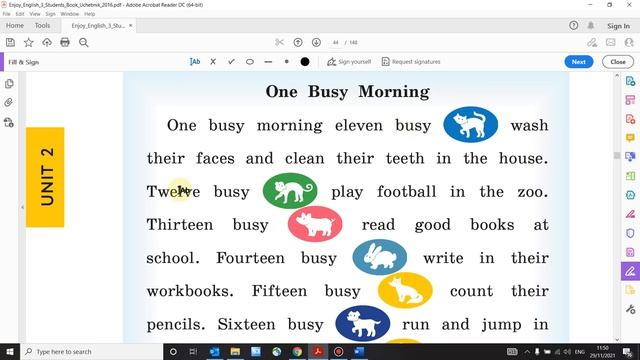Open the Windows Start menu
This screenshot has width=640, height=360.
click(x=10, y=351)
